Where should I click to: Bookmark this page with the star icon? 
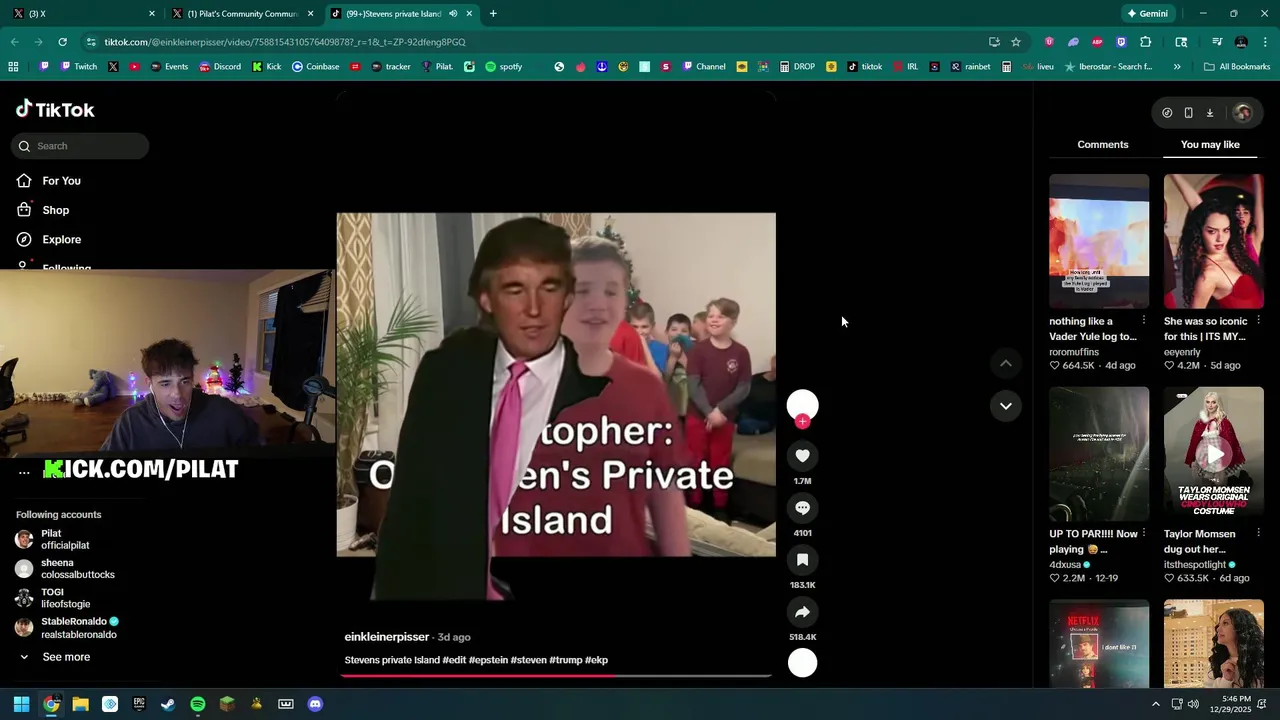coord(1016,42)
